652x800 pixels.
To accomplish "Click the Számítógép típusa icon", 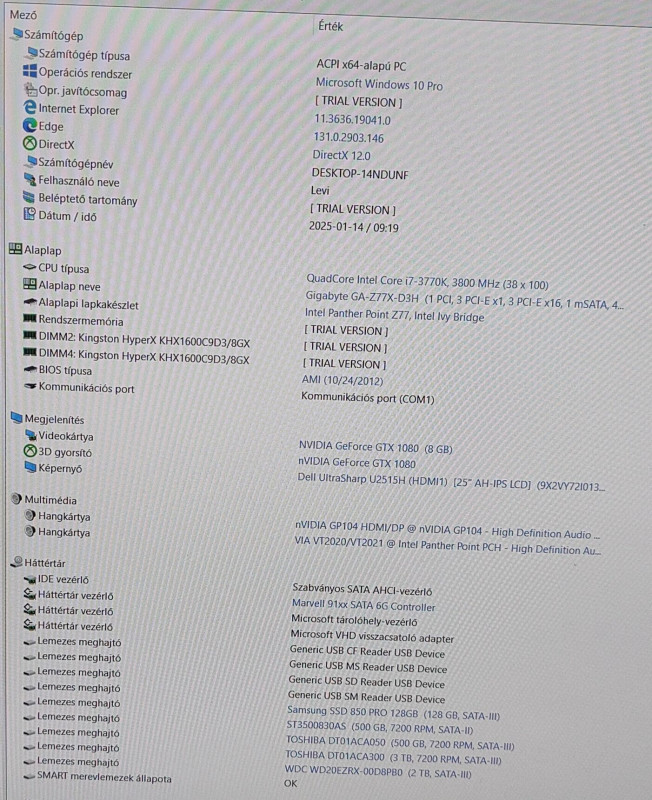I will coord(32,53).
